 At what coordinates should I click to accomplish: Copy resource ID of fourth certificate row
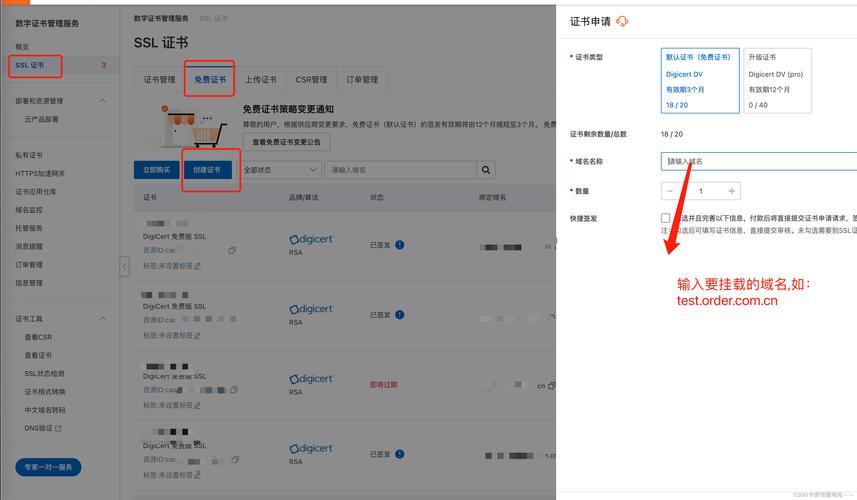[235, 460]
